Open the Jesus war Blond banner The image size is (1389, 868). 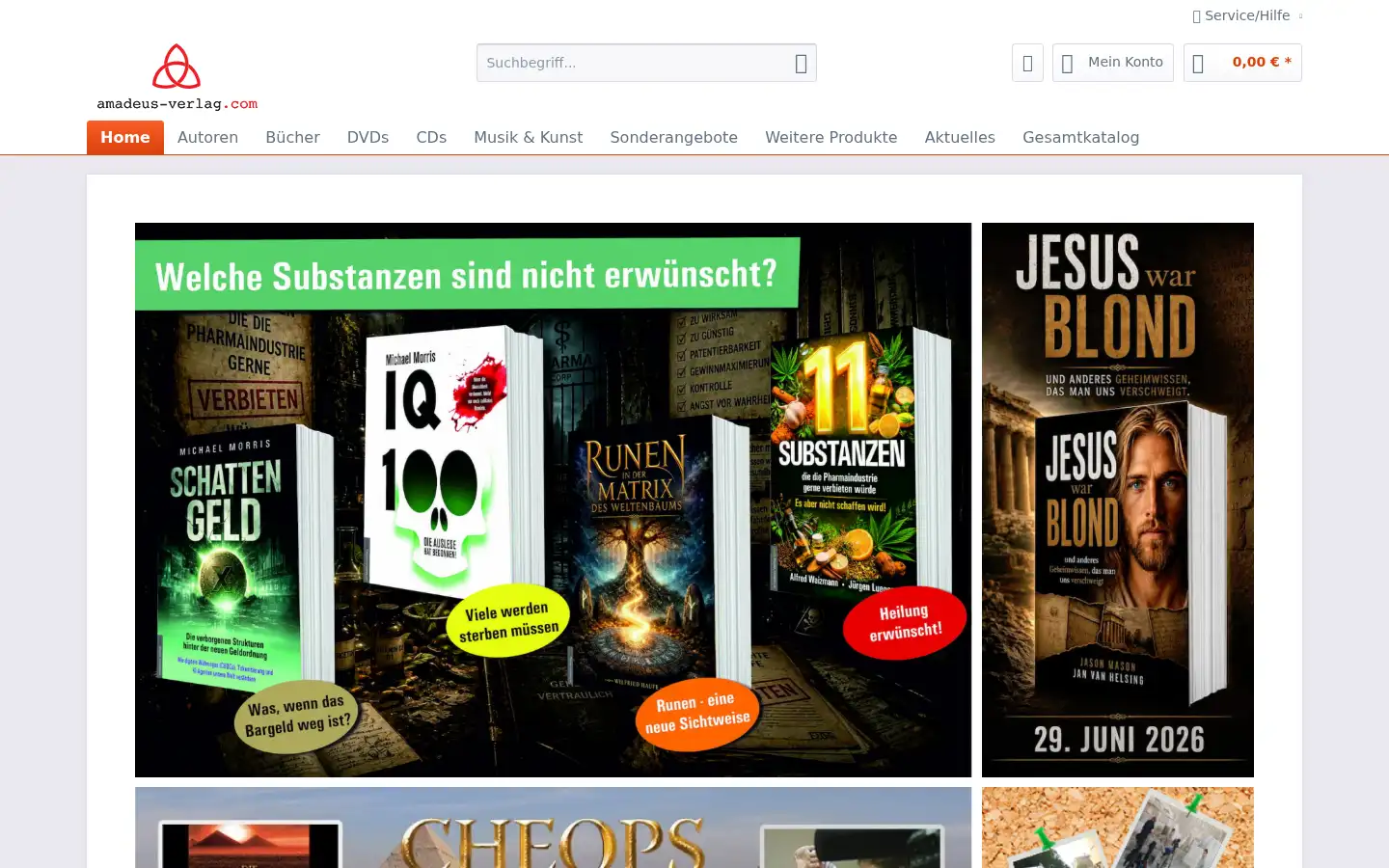tap(1118, 500)
